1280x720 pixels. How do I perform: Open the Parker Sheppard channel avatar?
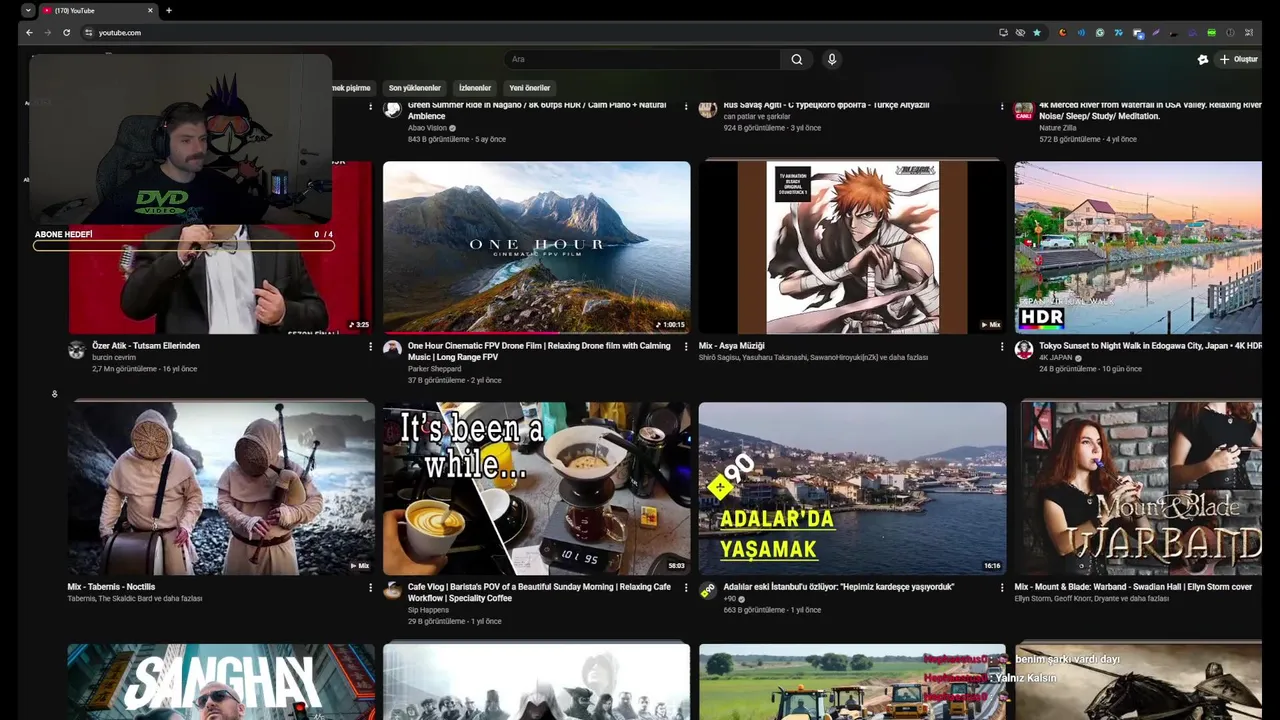coord(392,349)
